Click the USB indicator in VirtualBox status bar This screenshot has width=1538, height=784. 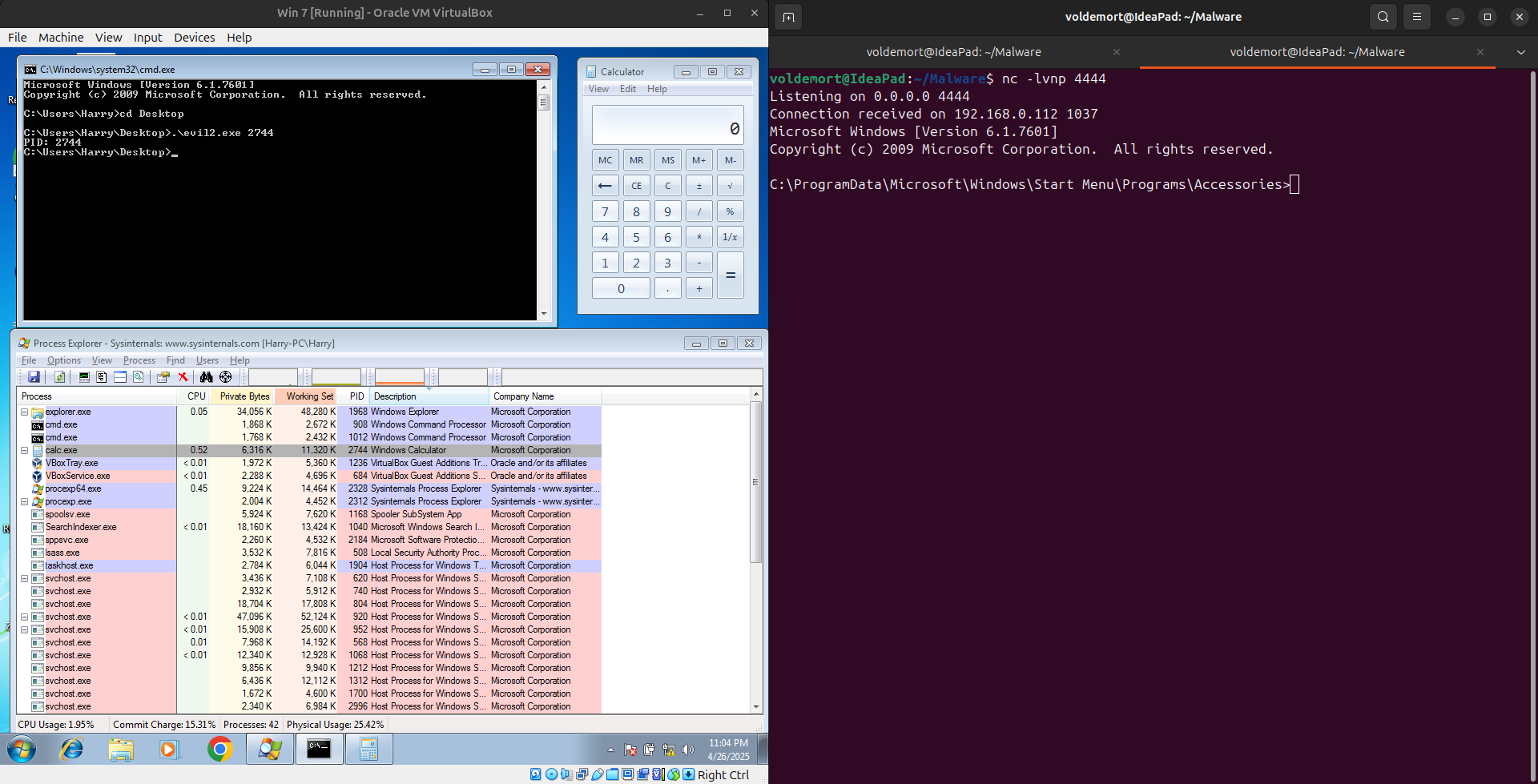click(598, 774)
